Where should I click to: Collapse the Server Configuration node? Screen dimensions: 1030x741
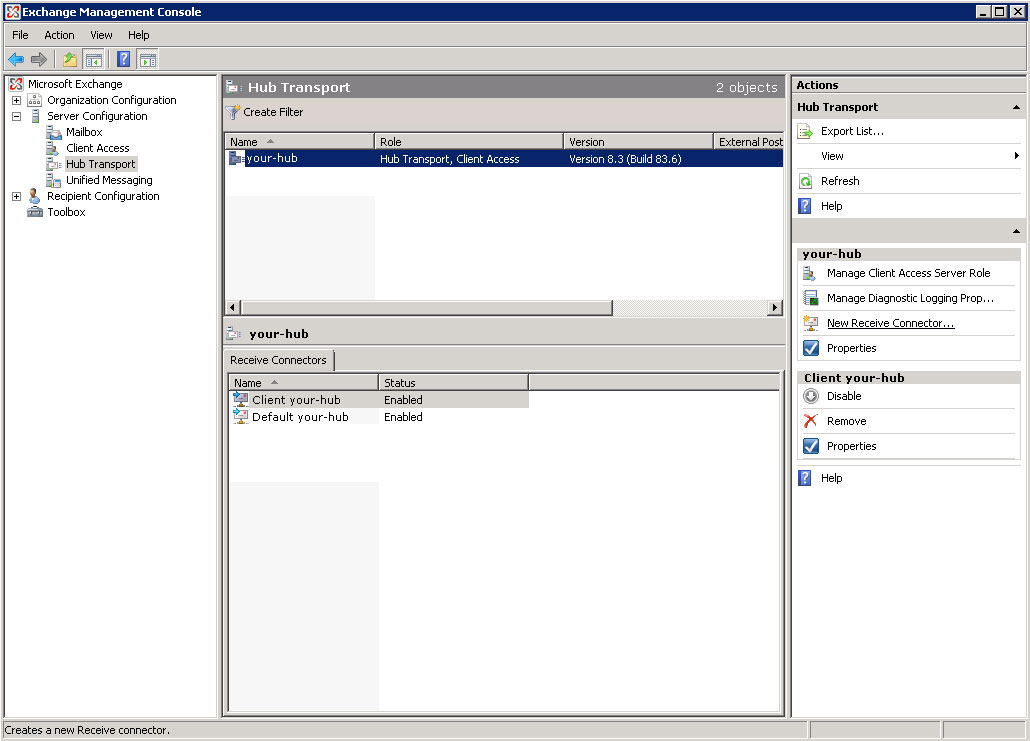click(x=16, y=116)
